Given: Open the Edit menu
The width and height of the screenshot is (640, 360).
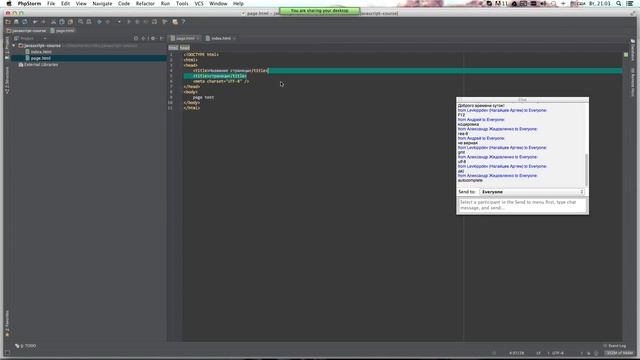Looking at the screenshot, I should (65, 3).
